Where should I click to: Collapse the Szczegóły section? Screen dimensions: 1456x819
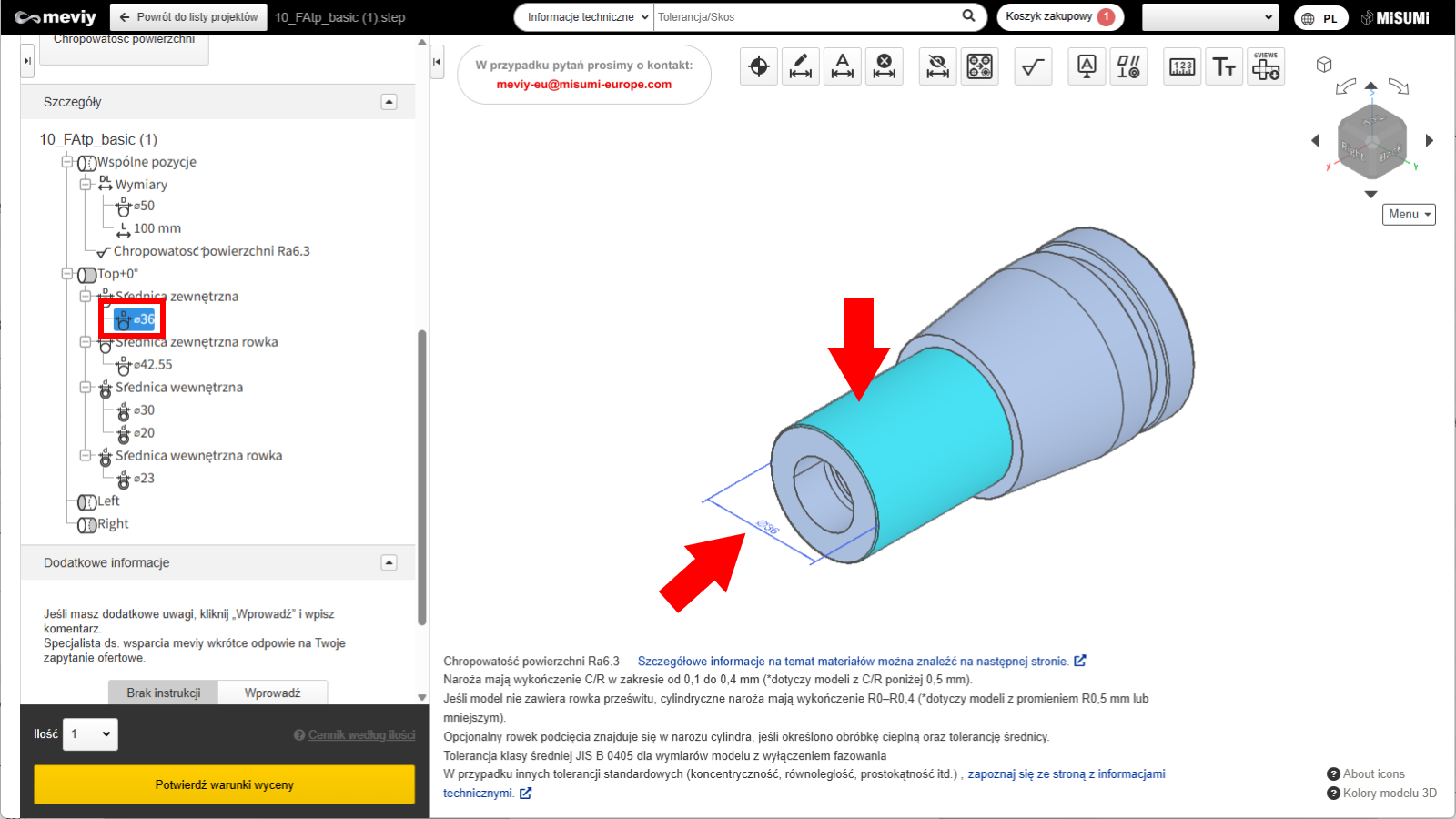click(389, 102)
